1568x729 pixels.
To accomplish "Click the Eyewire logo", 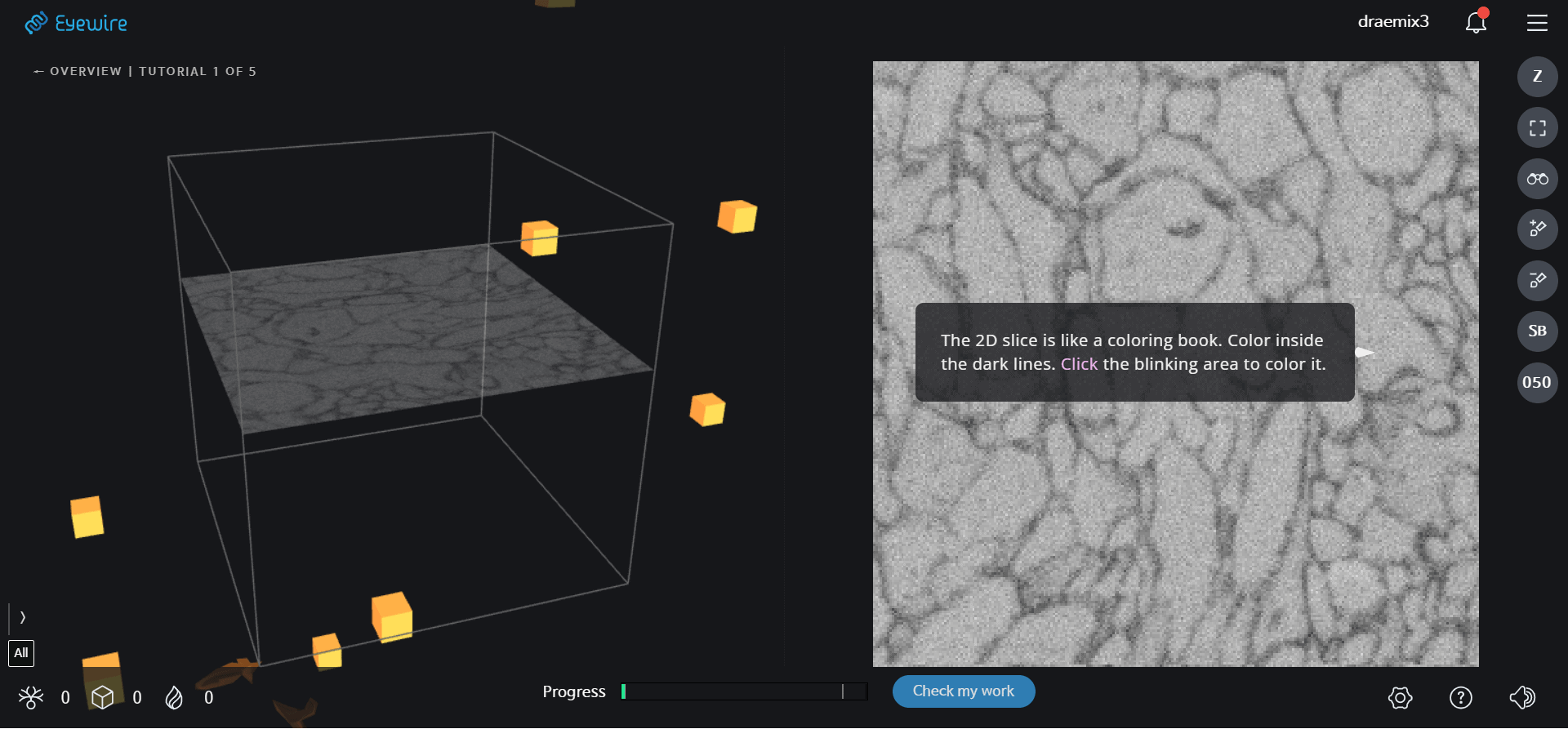I will pos(76,23).
